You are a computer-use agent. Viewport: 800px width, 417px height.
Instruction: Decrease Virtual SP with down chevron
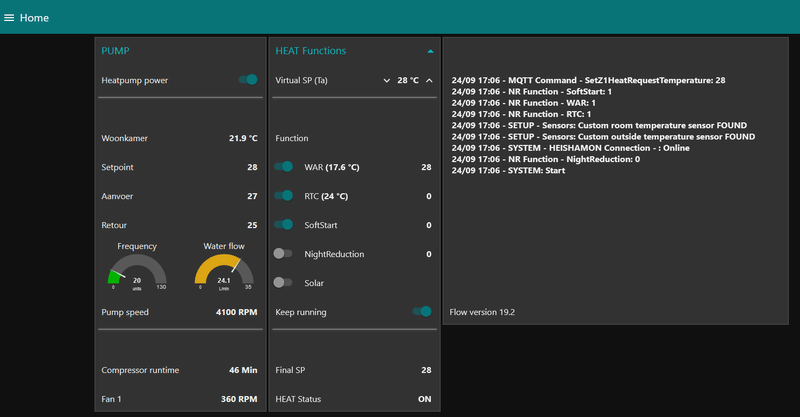tap(387, 81)
